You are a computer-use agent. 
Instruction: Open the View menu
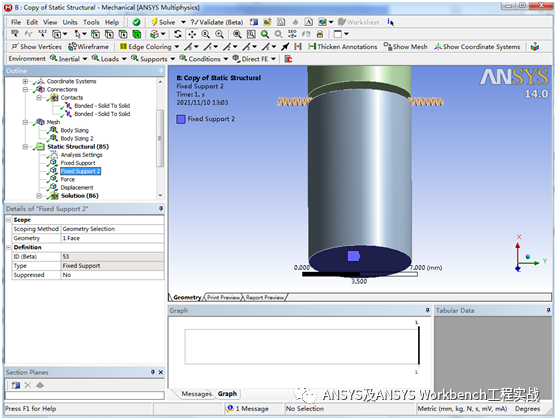point(50,22)
